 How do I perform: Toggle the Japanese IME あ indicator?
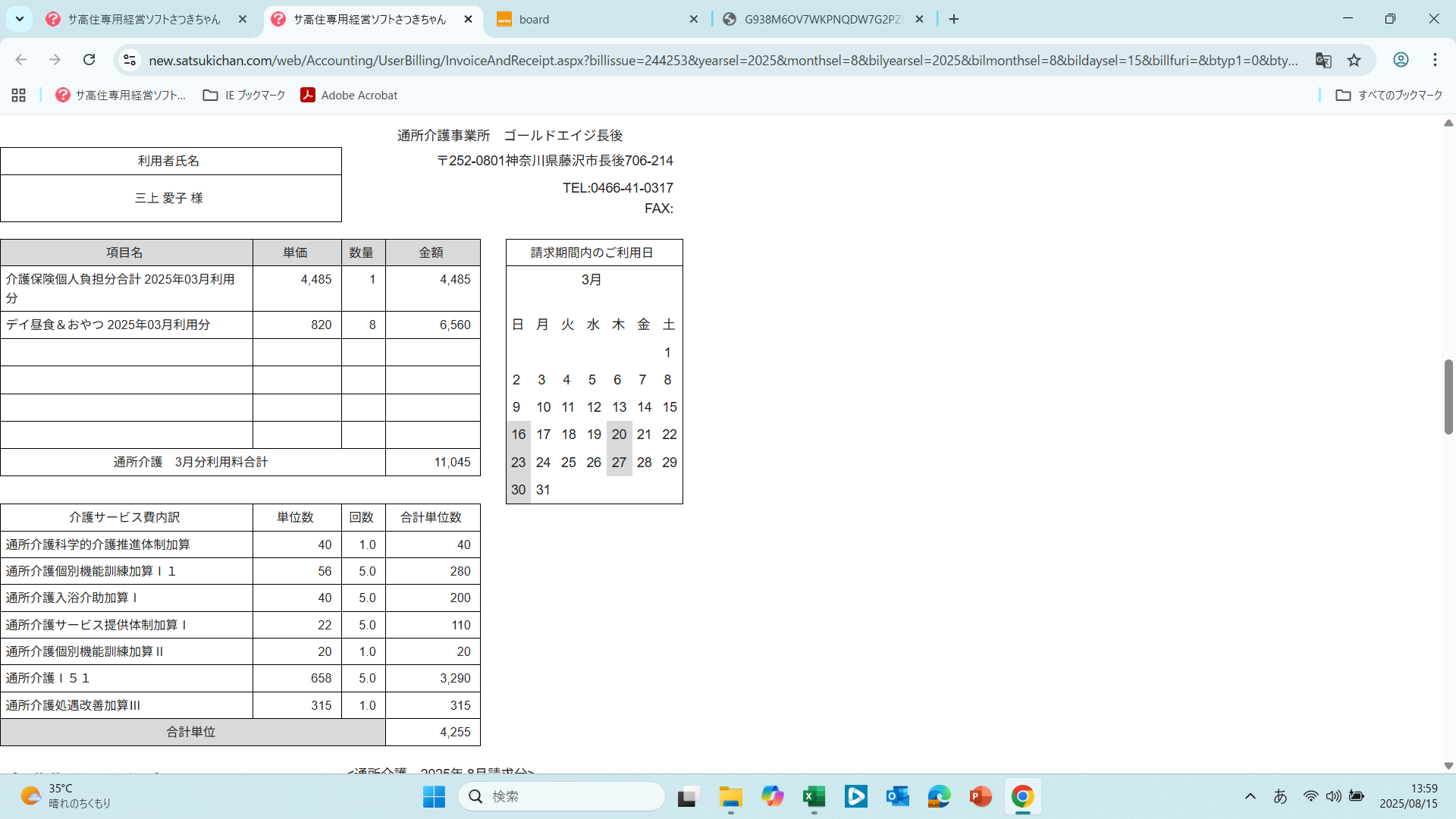point(1280,796)
